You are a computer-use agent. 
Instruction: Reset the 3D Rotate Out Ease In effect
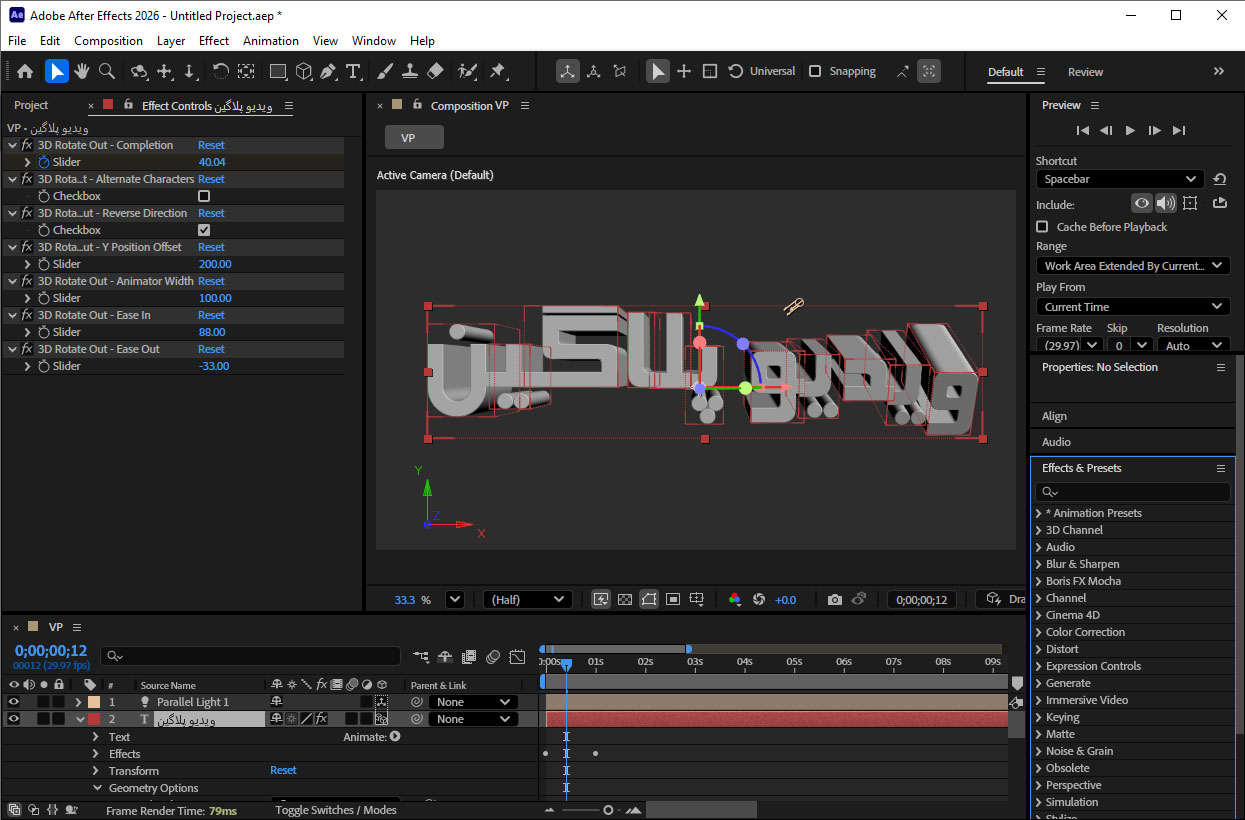tap(211, 314)
